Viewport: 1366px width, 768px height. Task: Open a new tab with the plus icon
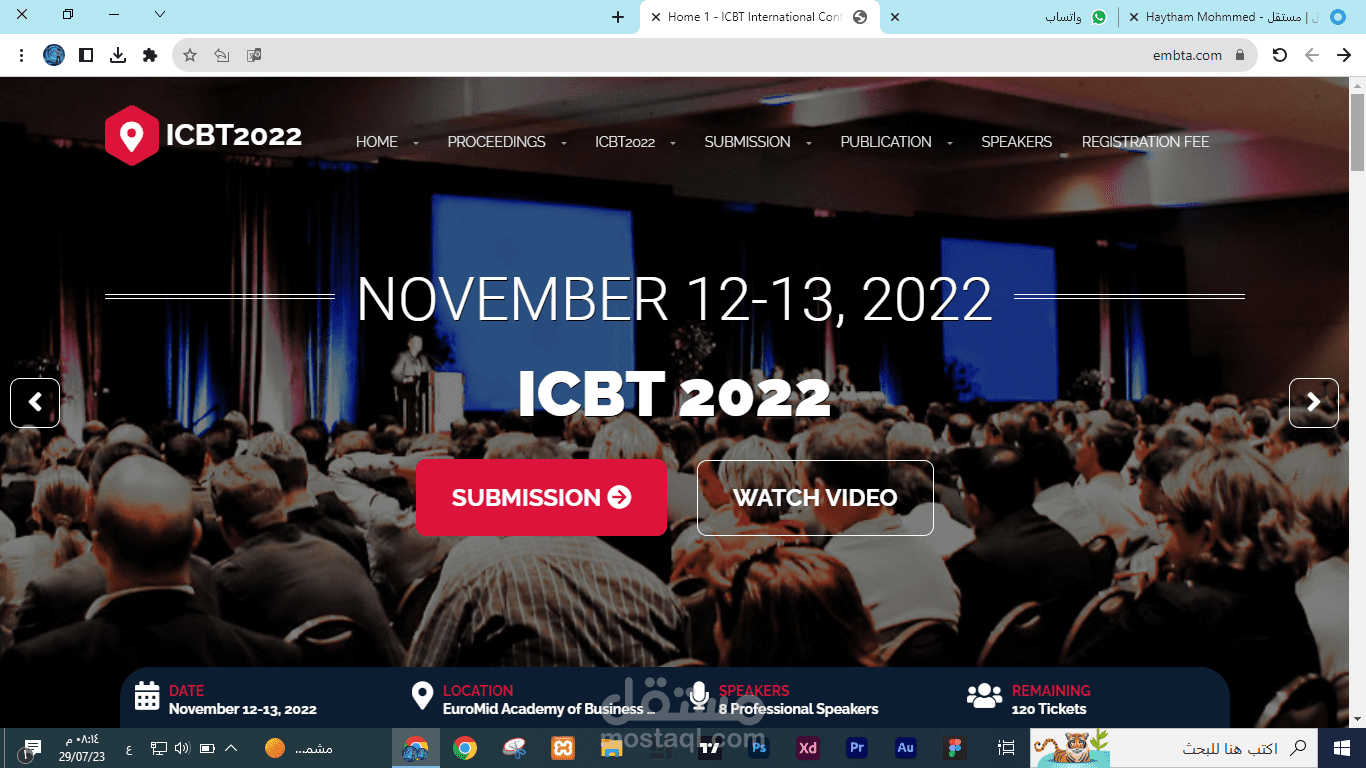coord(618,17)
